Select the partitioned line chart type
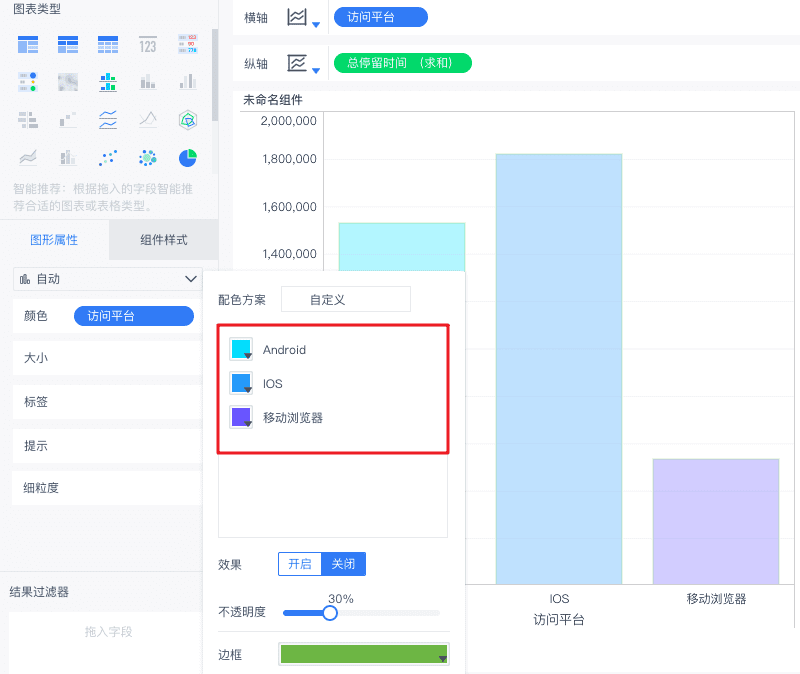This screenshot has width=800, height=674. 108,120
